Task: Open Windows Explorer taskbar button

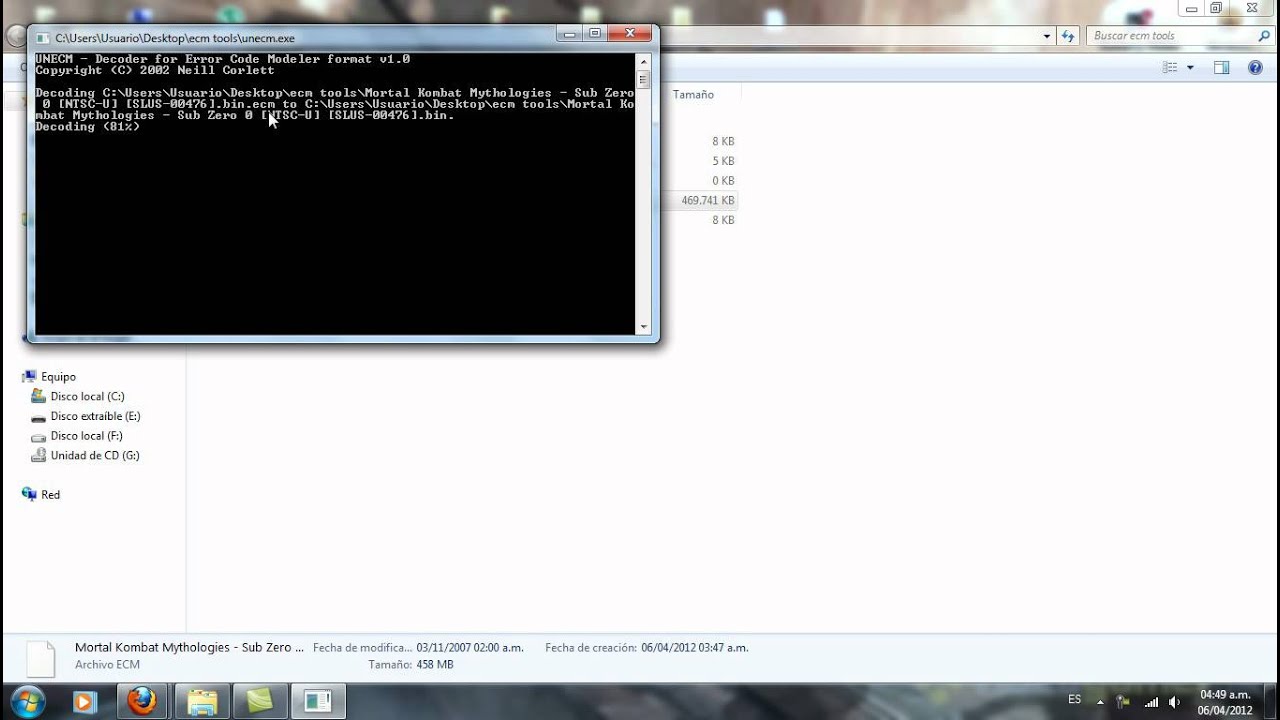Action: point(201,701)
